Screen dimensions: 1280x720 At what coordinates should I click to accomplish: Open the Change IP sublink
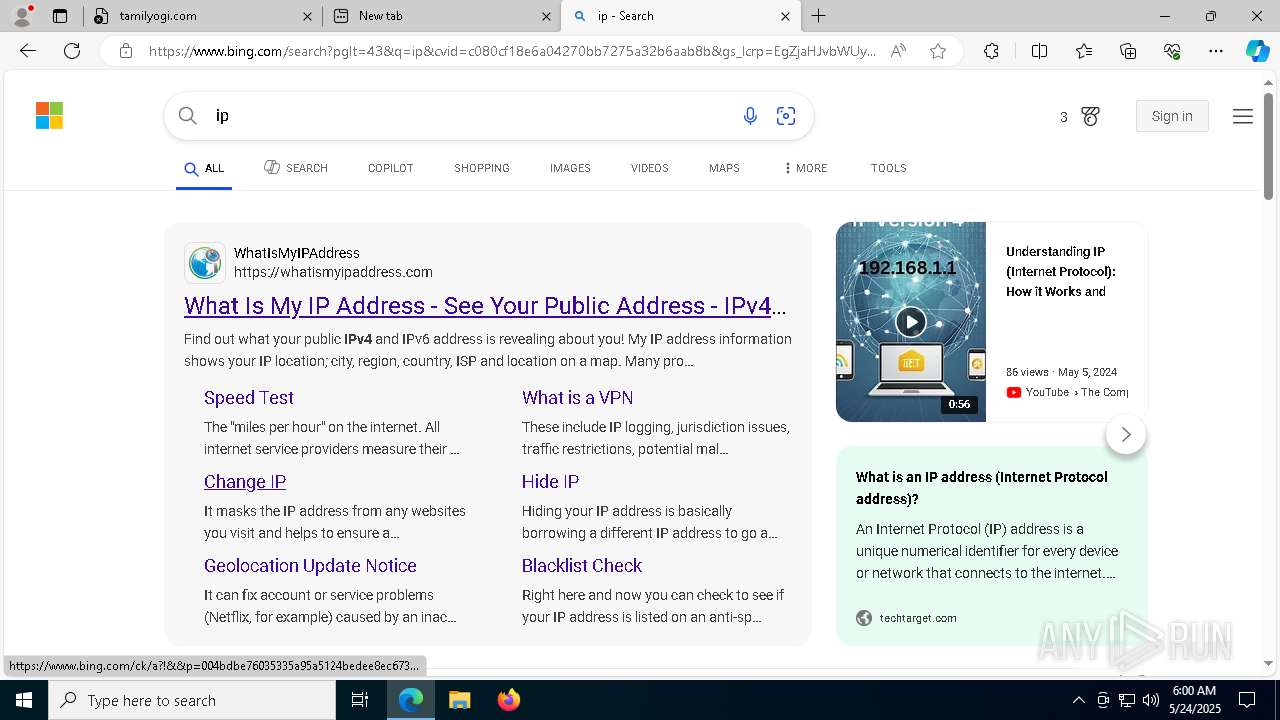(245, 482)
